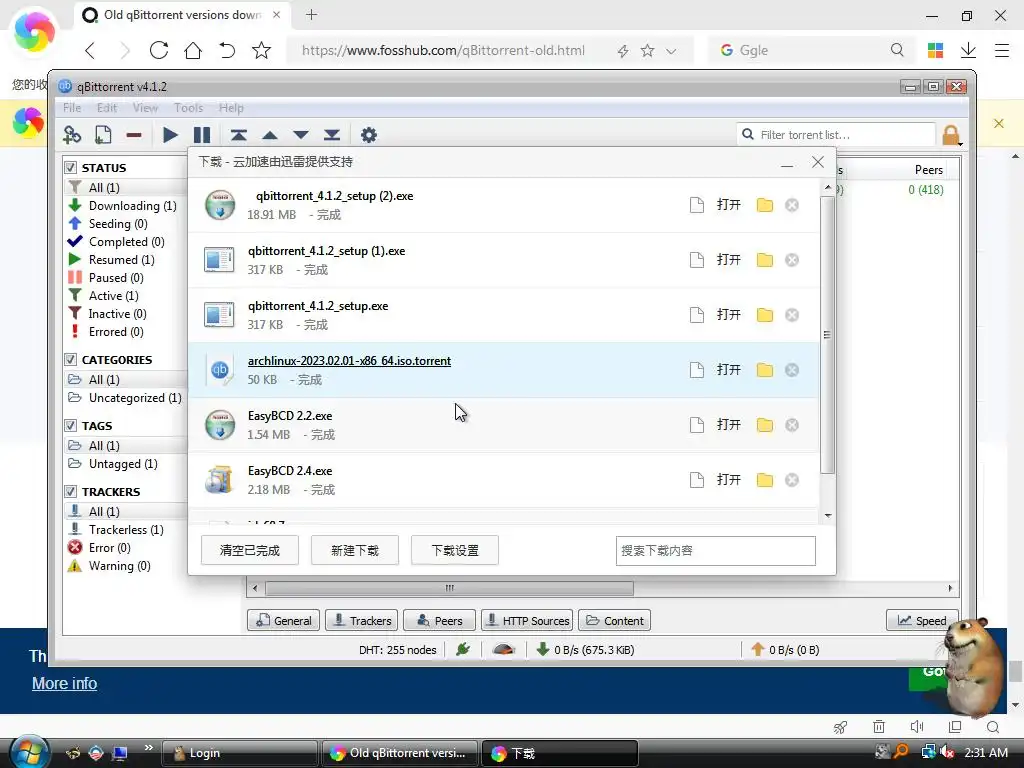Click the lock UI padlock icon
Image resolution: width=1024 pixels, height=768 pixels.
[x=951, y=135]
